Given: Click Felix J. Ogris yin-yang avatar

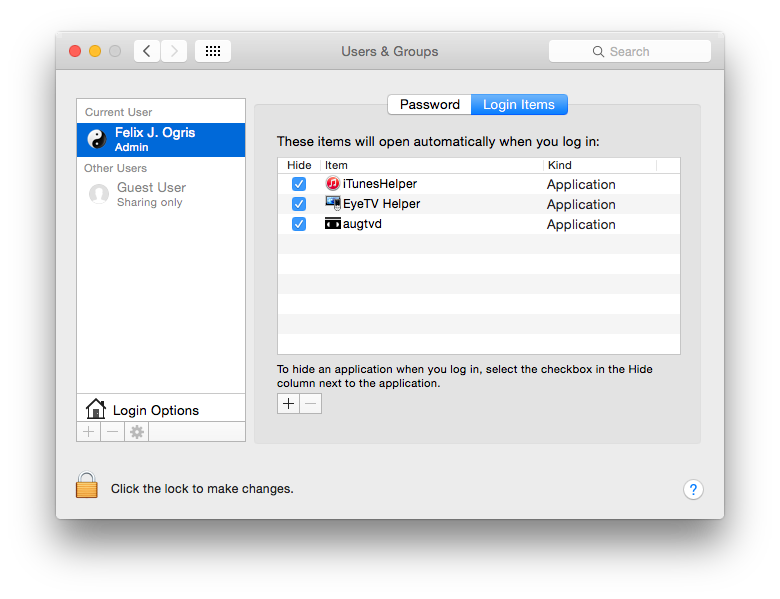Looking at the screenshot, I should 97,140.
